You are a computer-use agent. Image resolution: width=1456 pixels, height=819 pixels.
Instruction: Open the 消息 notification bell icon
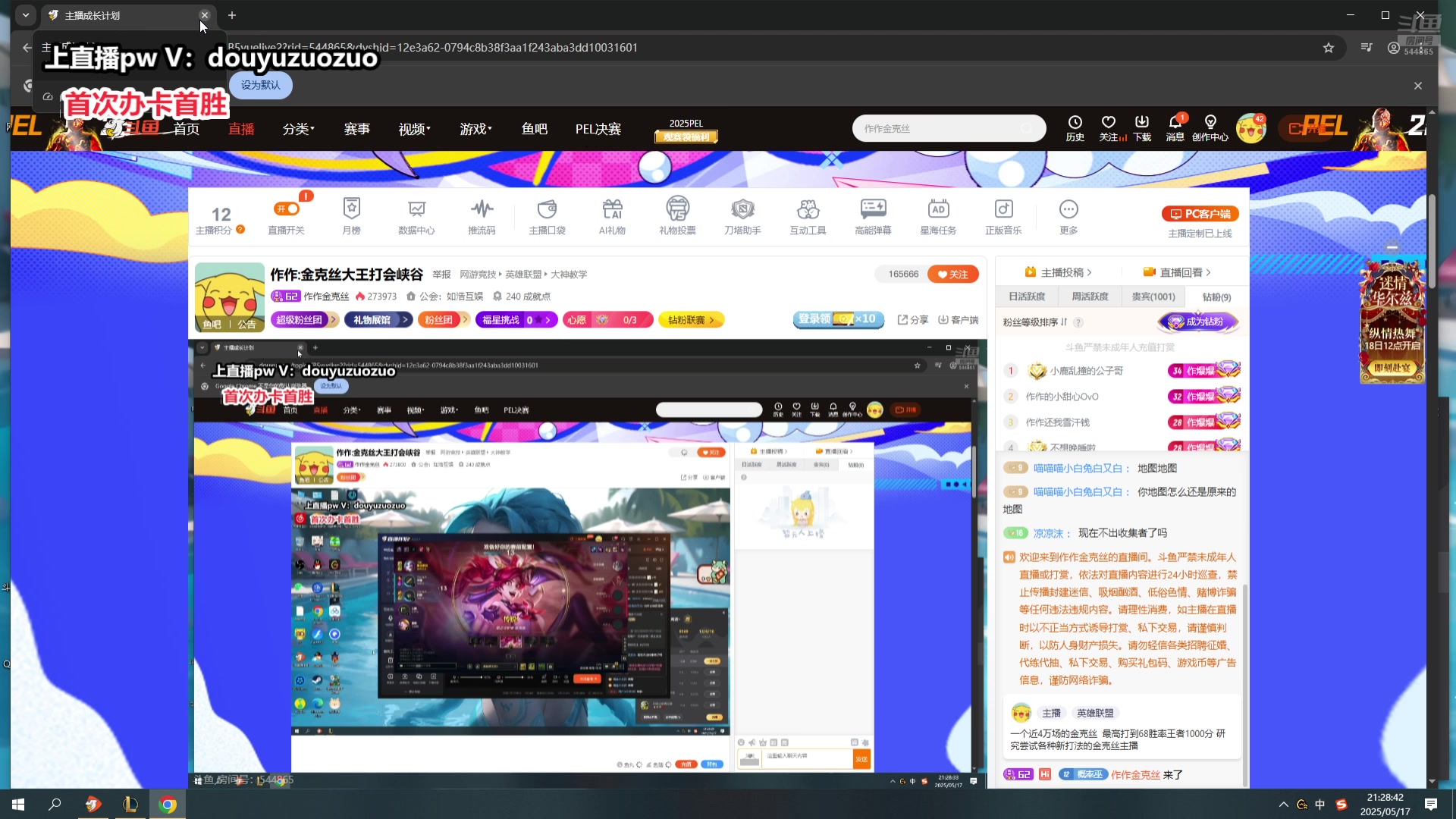click(1175, 128)
